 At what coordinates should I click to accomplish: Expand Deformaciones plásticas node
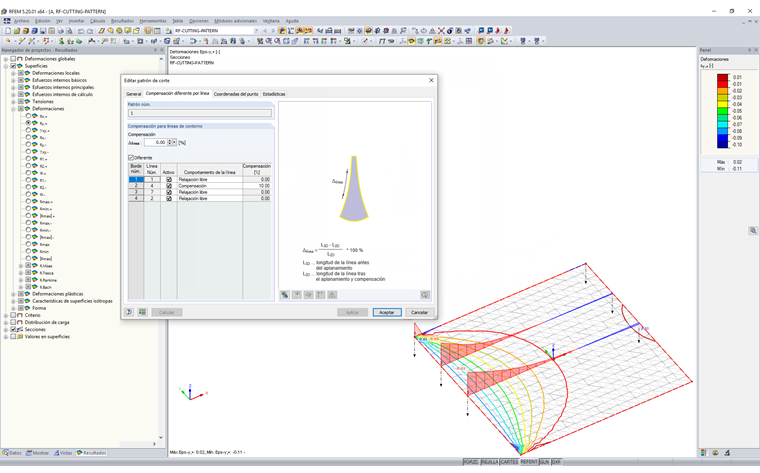(x=13, y=294)
